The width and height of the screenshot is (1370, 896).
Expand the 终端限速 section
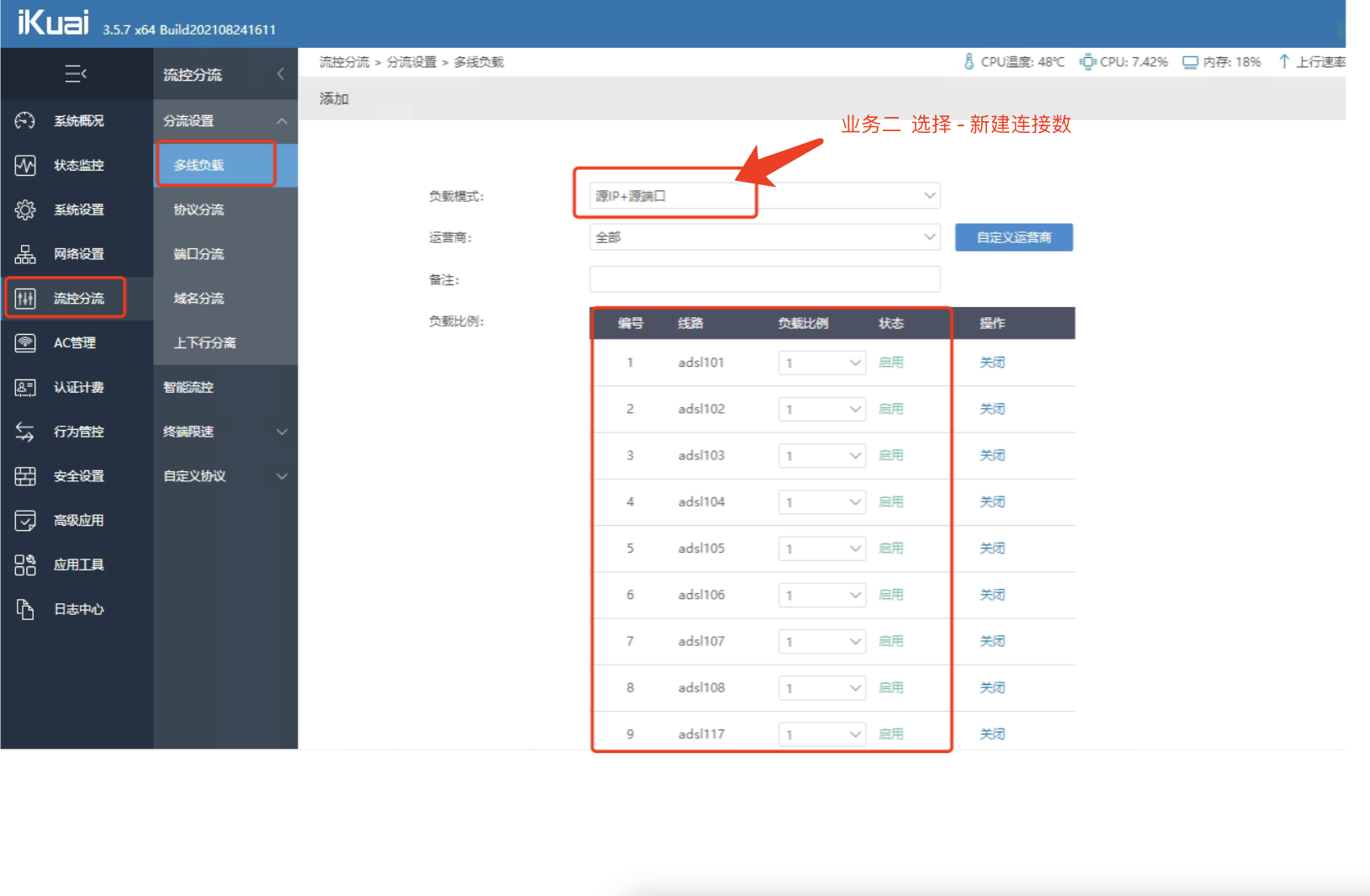click(282, 432)
